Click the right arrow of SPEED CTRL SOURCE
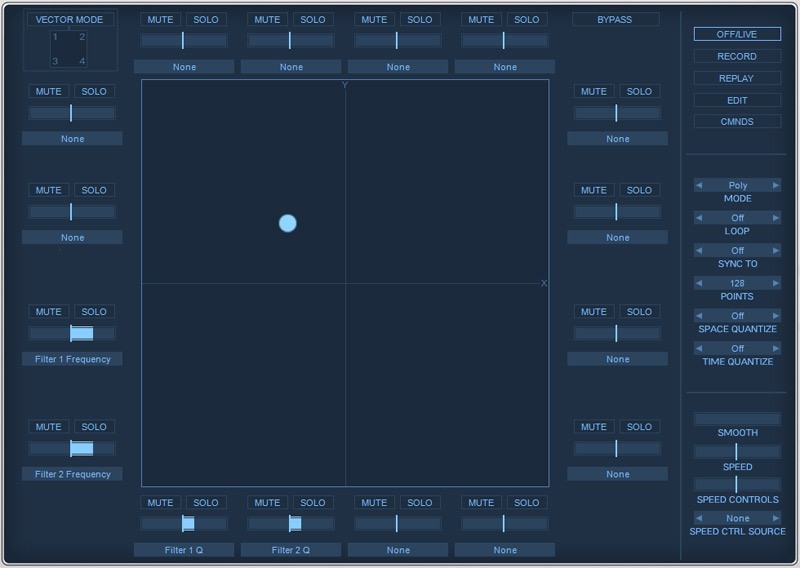The image size is (800, 568). point(776,518)
